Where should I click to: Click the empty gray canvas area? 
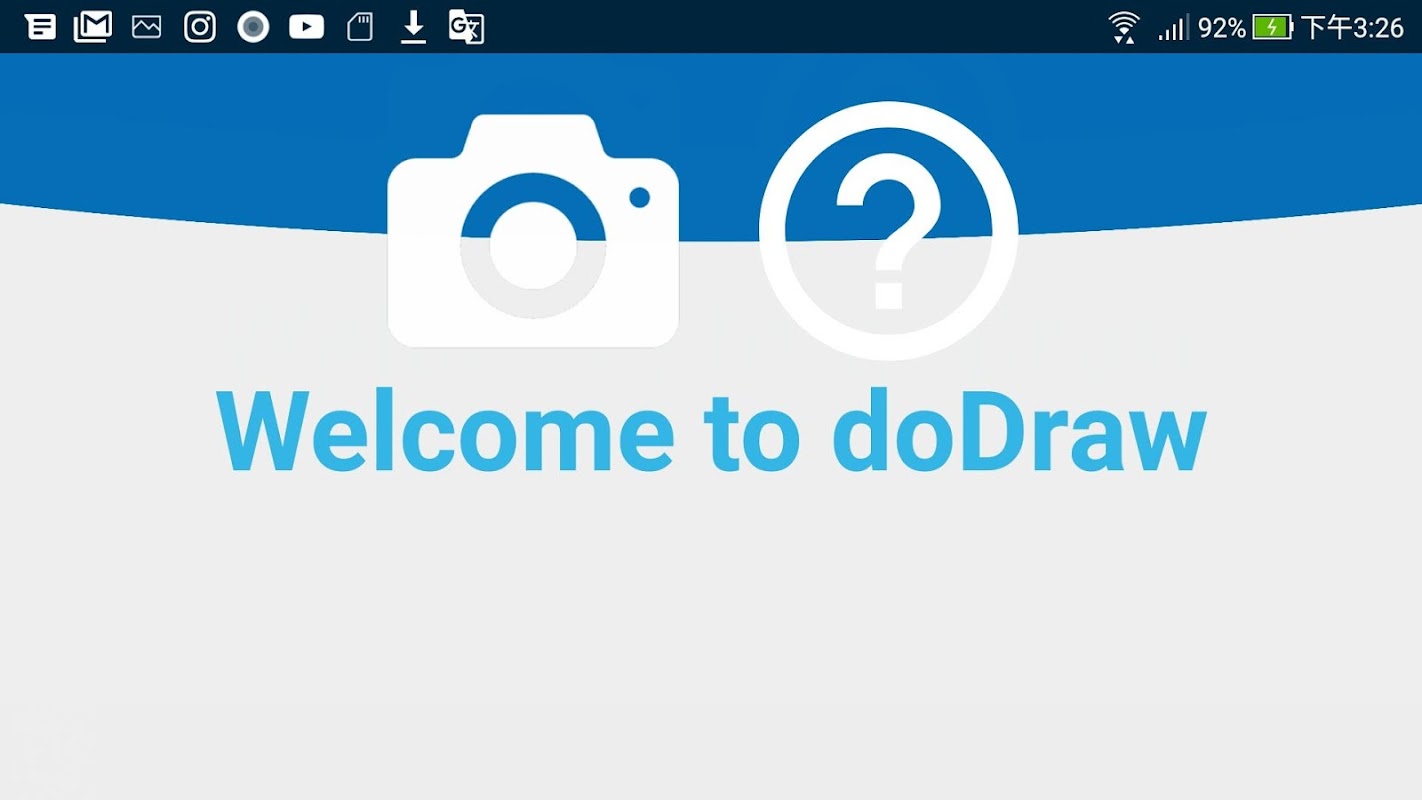coord(711,640)
